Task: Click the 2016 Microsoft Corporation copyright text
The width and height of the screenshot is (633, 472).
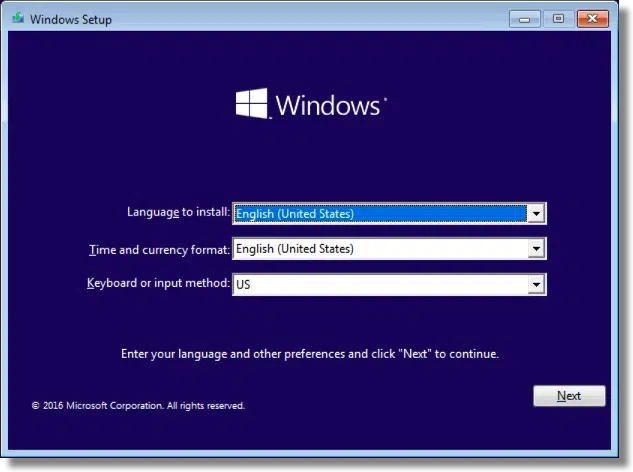Action: (138, 405)
